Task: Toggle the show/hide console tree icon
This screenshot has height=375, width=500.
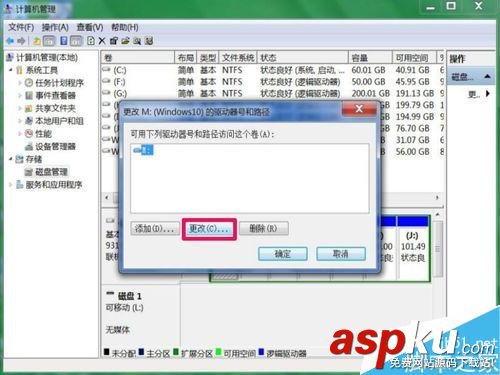Action: click(x=49, y=41)
